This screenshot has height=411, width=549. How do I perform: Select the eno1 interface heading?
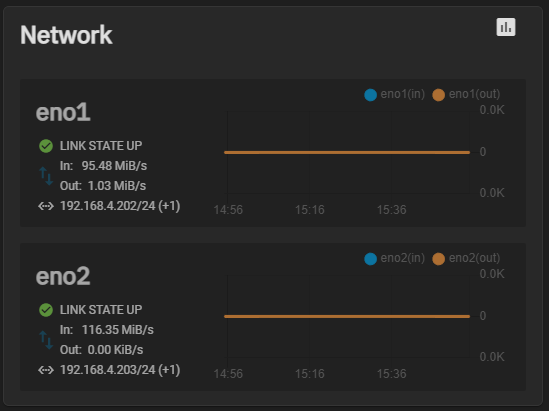(x=63, y=112)
